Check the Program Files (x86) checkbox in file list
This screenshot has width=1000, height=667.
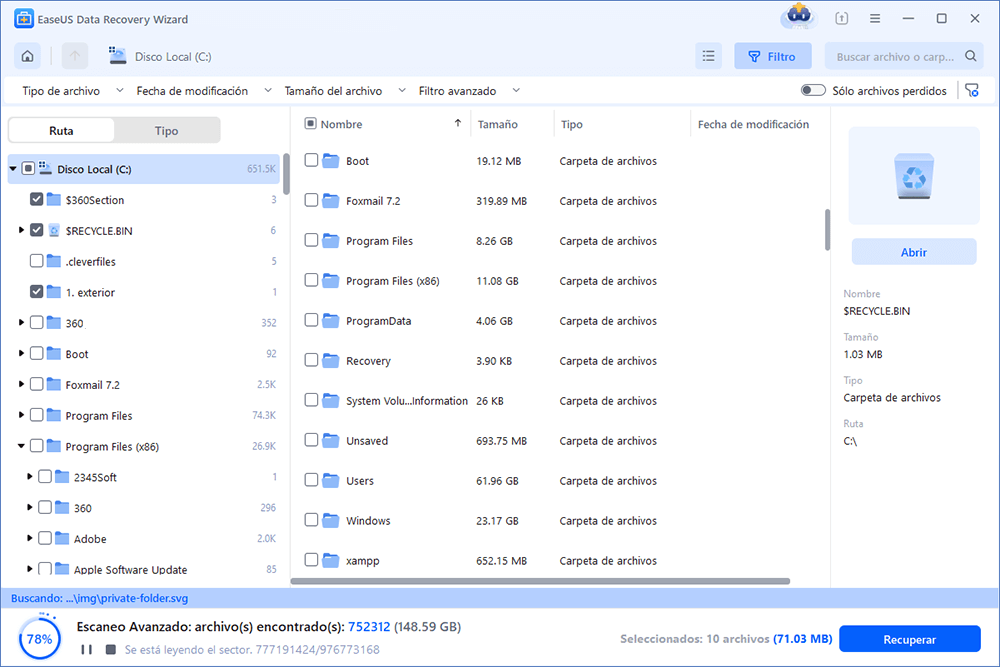click(311, 280)
